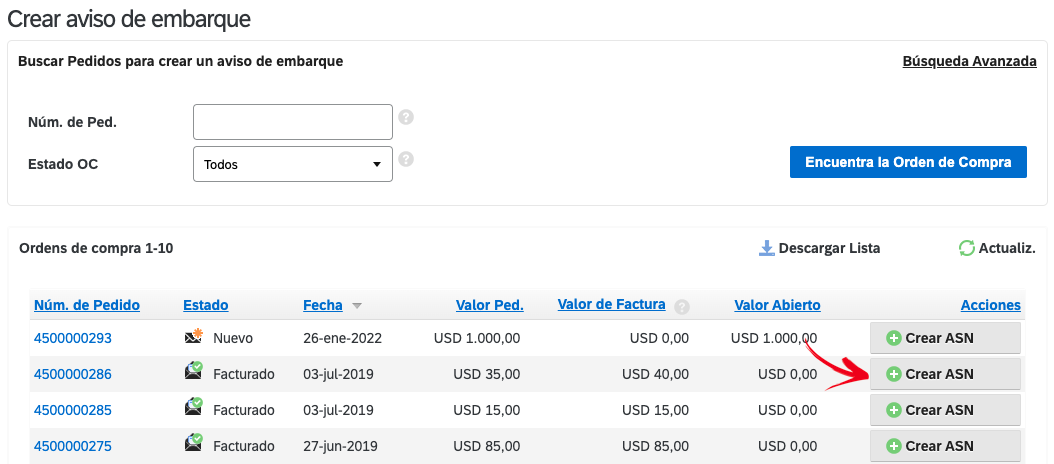Sort by Fecha column header
Screen dimensions: 1054x464
click(323, 305)
